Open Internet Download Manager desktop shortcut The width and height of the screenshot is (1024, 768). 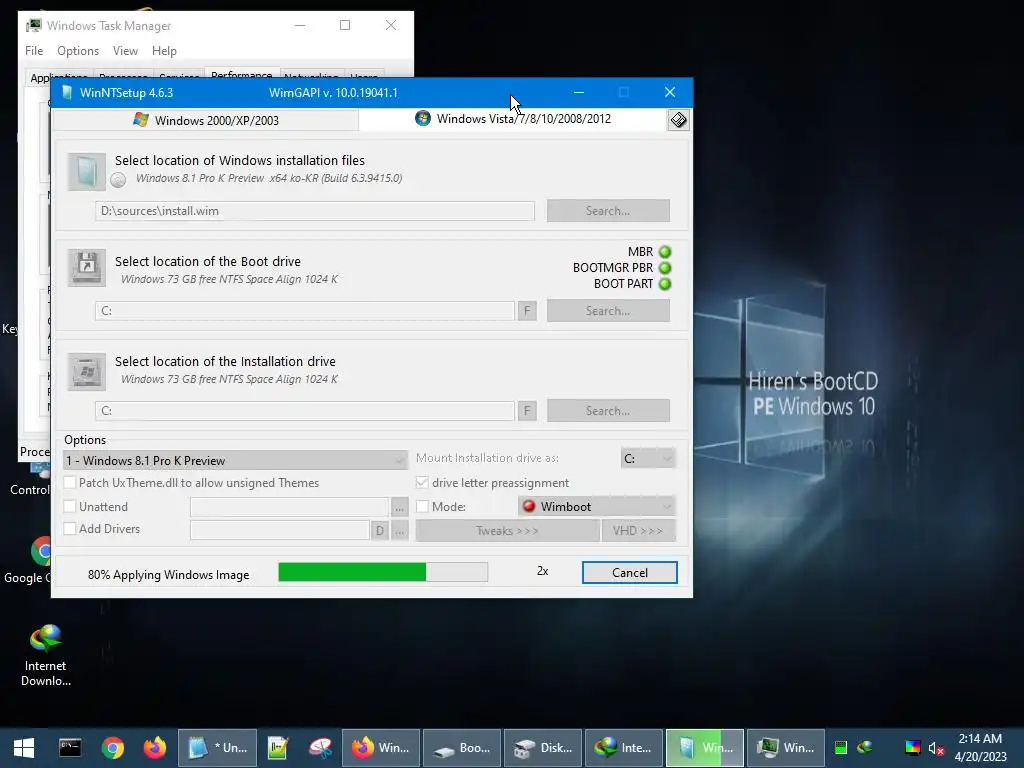click(45, 655)
